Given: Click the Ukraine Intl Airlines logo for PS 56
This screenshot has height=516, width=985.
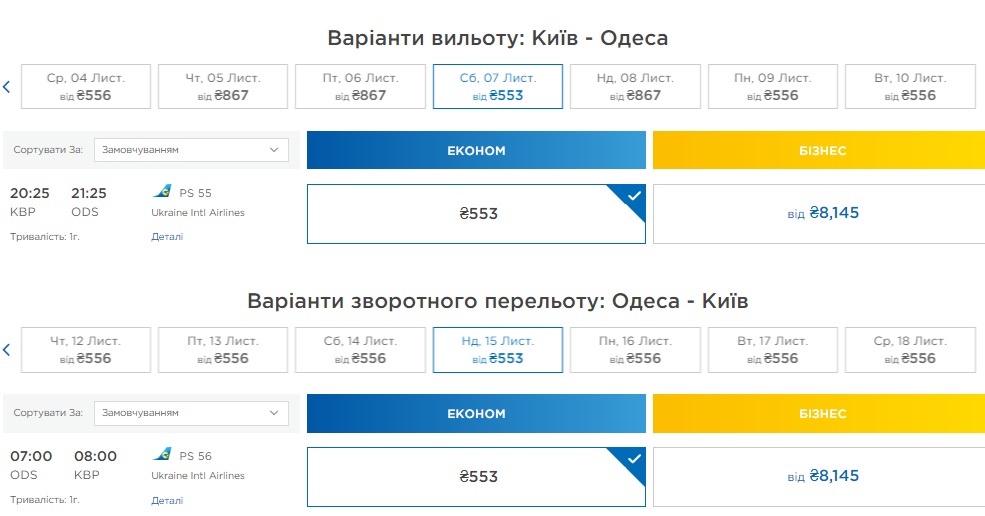Looking at the screenshot, I should 162,455.
